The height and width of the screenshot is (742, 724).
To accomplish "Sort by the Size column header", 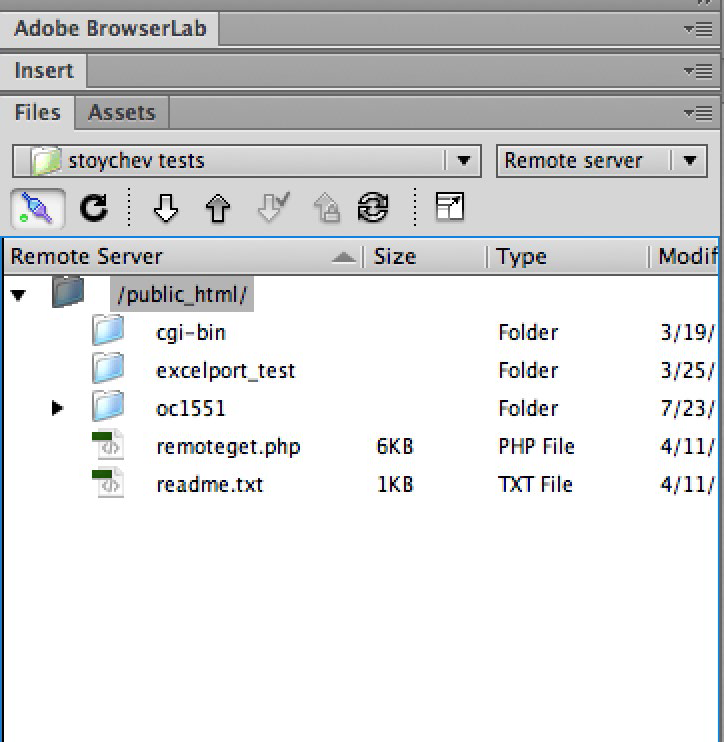I will tap(424, 257).
